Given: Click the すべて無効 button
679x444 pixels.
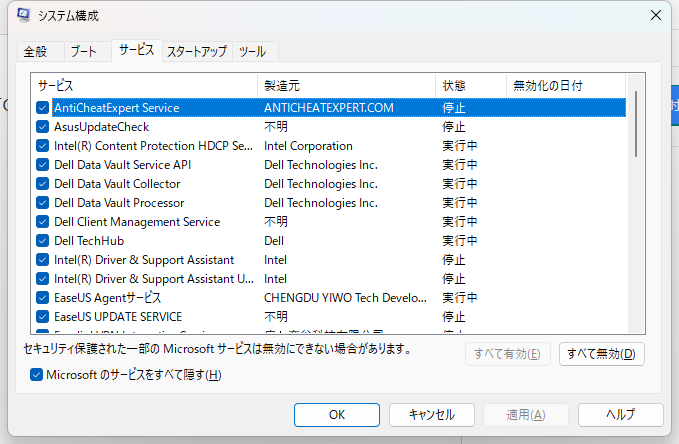Looking at the screenshot, I should [600, 353].
